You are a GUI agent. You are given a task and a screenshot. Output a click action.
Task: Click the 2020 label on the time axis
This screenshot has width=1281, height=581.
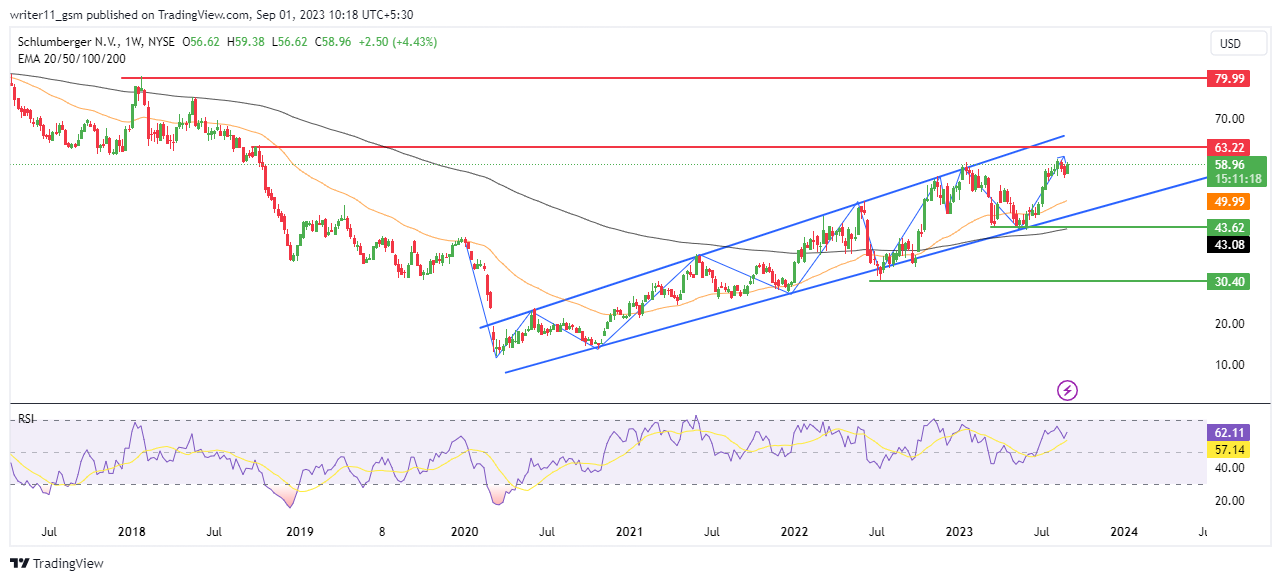point(465,533)
